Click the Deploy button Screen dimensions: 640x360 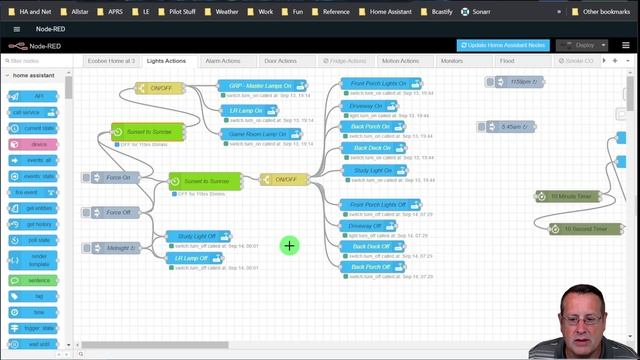[578, 45]
